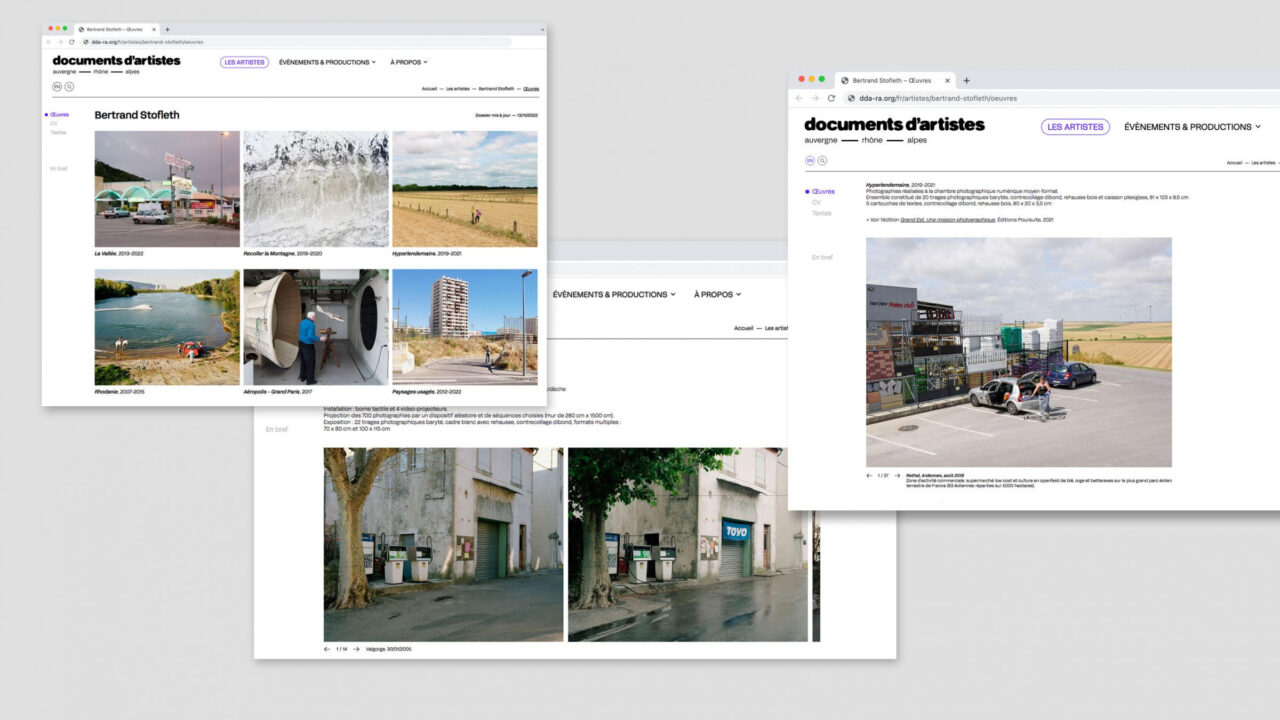Open a new tab in right browser window
The height and width of the screenshot is (720, 1280).
(966, 80)
